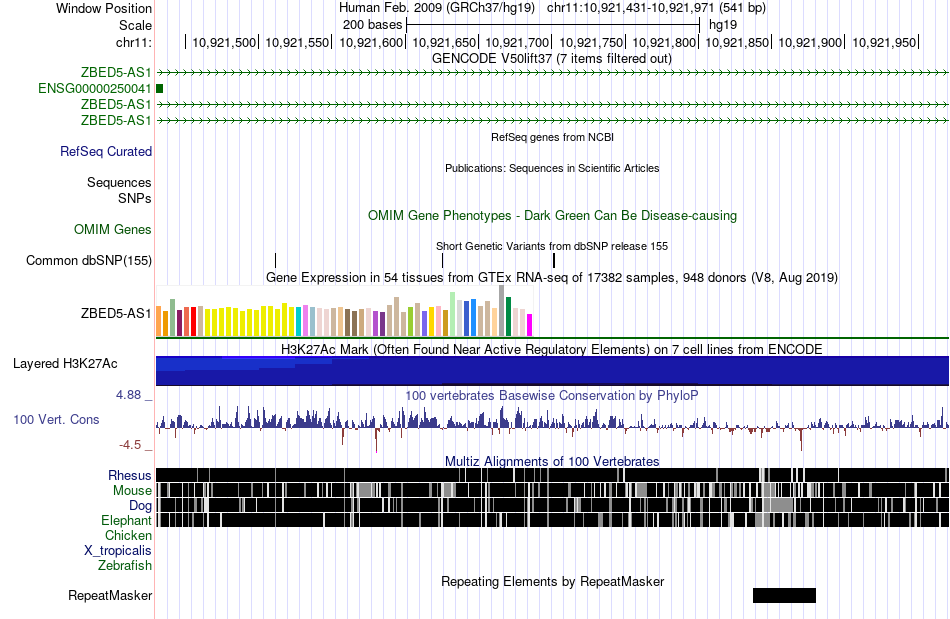
Task: Click the light green tall GTEx bar
Action: [x=453, y=314]
